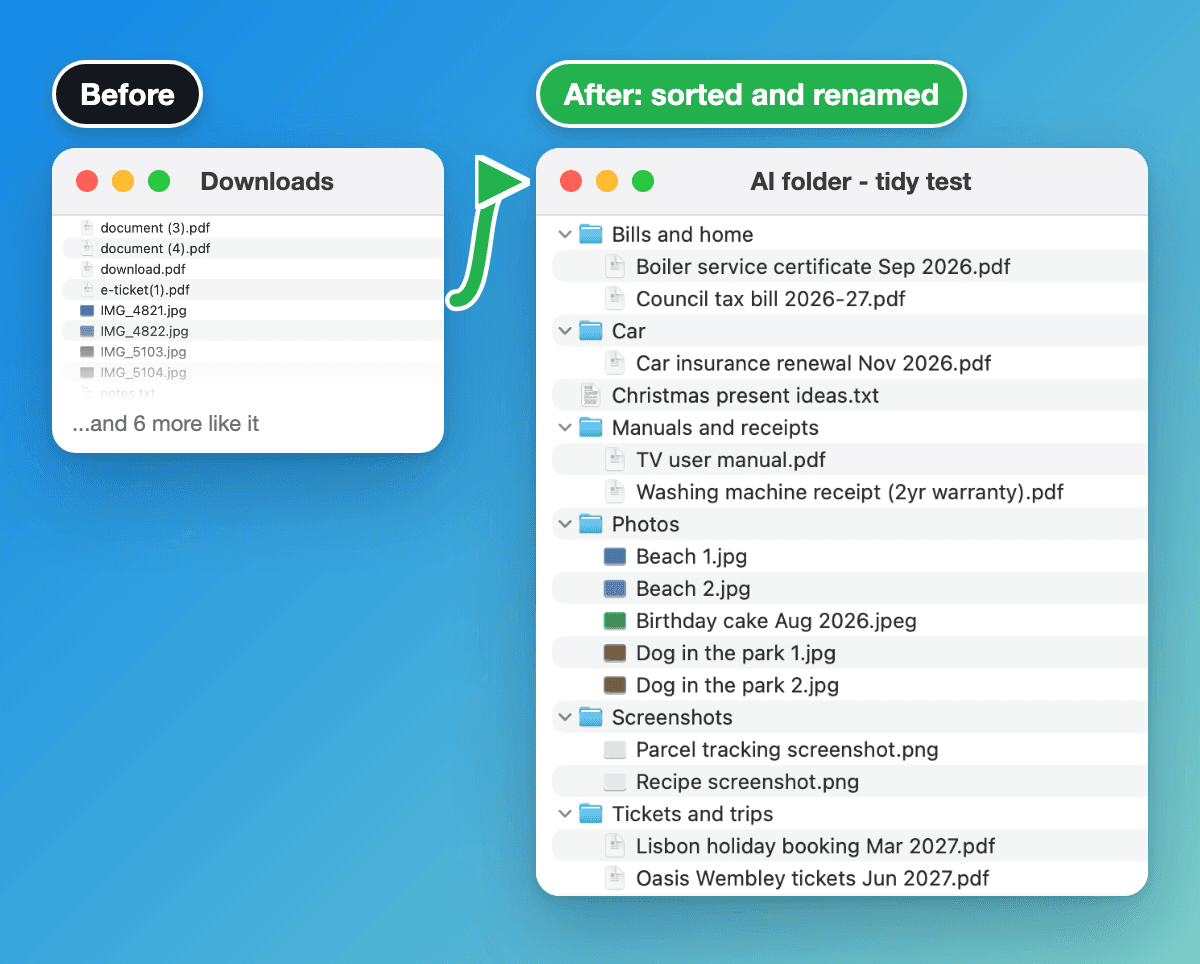1200x964 pixels.
Task: Collapse the Tickets and trips chevron
Action: tap(565, 814)
